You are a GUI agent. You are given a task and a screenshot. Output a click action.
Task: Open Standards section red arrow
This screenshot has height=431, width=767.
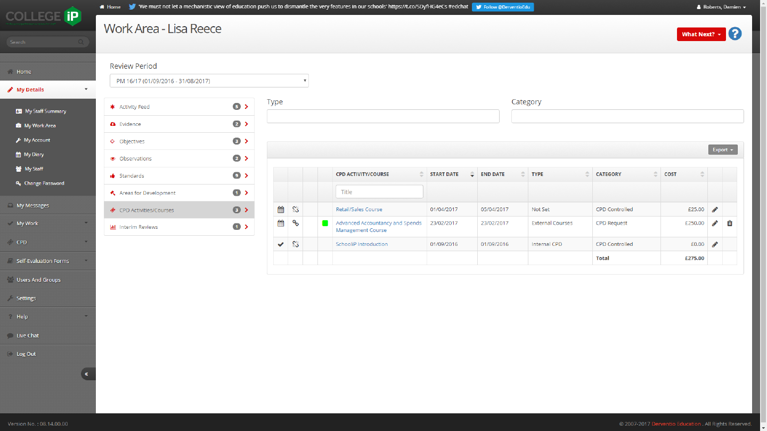[x=246, y=176]
